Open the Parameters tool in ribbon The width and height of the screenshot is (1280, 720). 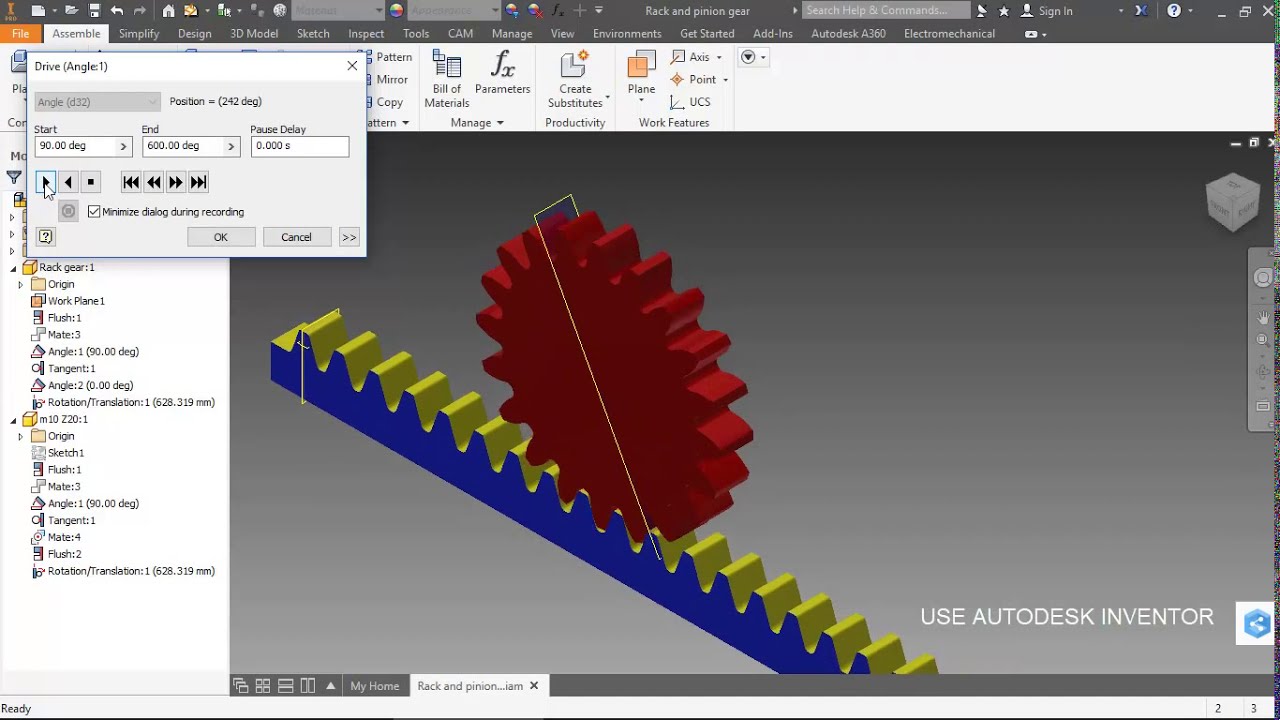click(502, 75)
